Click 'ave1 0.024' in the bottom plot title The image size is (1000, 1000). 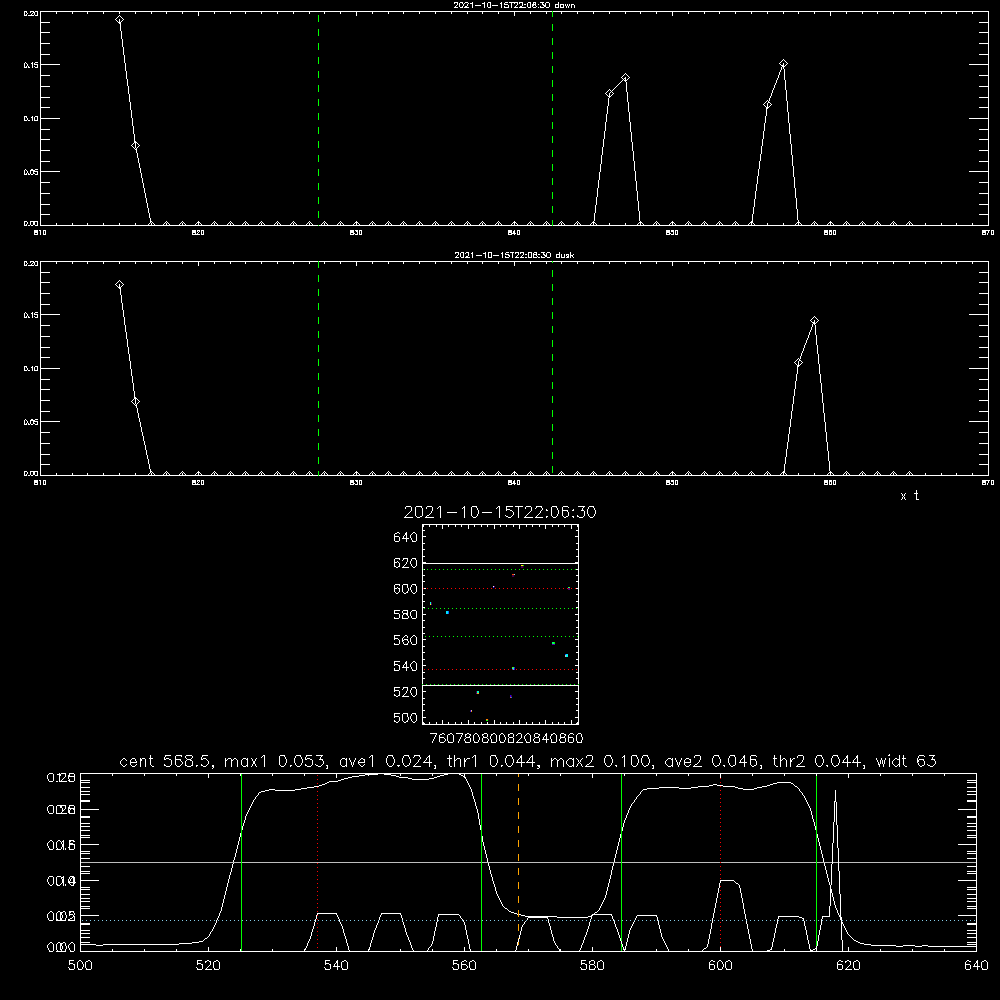(x=386, y=761)
